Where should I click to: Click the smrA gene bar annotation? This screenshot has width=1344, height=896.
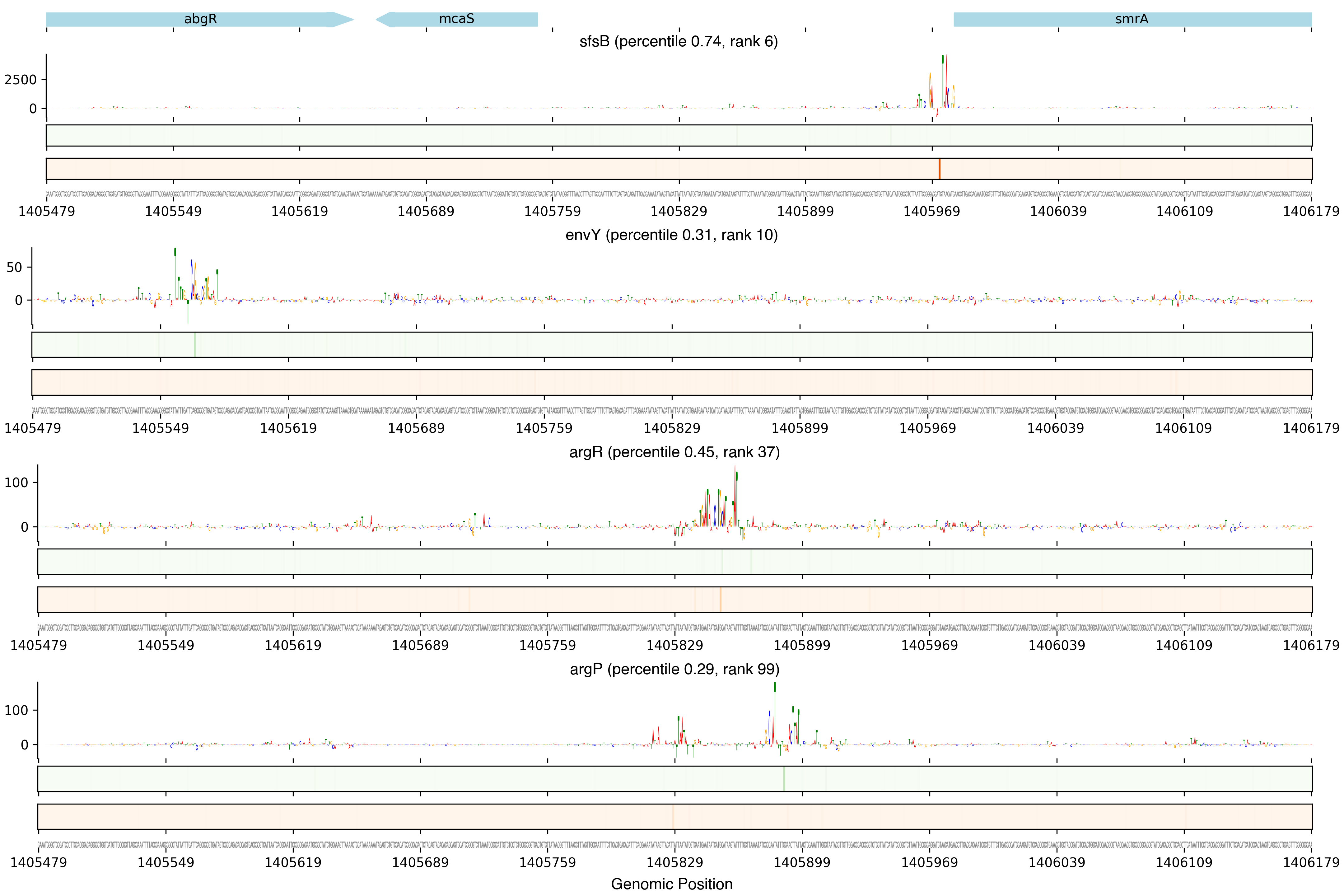(1132, 19)
